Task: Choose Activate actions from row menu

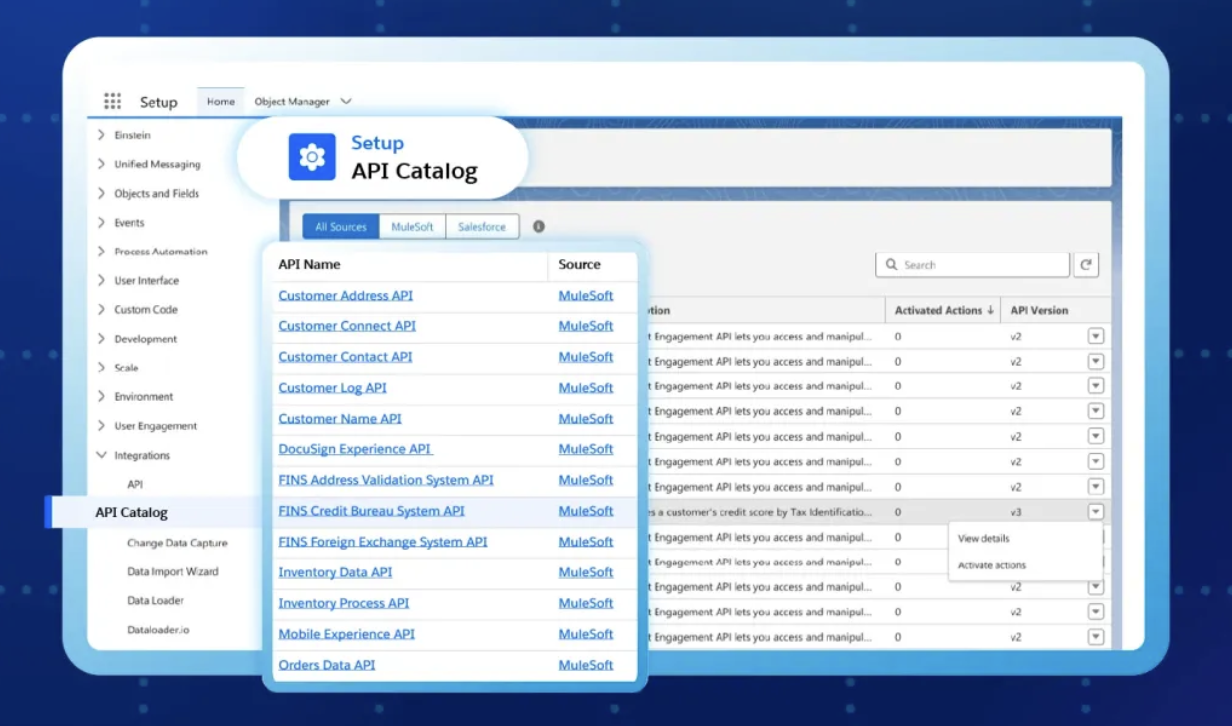Action: pyautogui.click(x=992, y=565)
